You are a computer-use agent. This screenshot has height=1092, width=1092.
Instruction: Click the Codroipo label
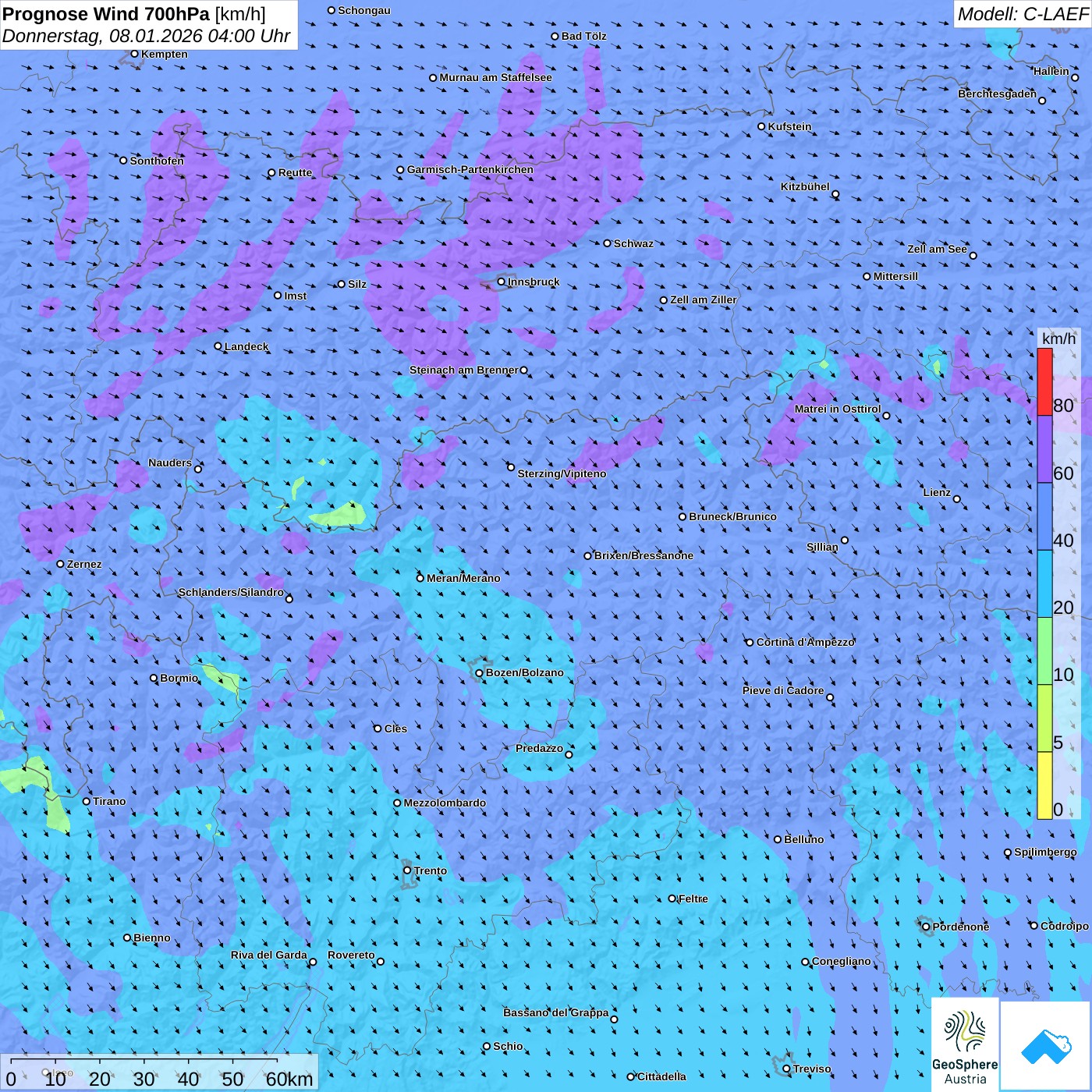(x=1065, y=926)
